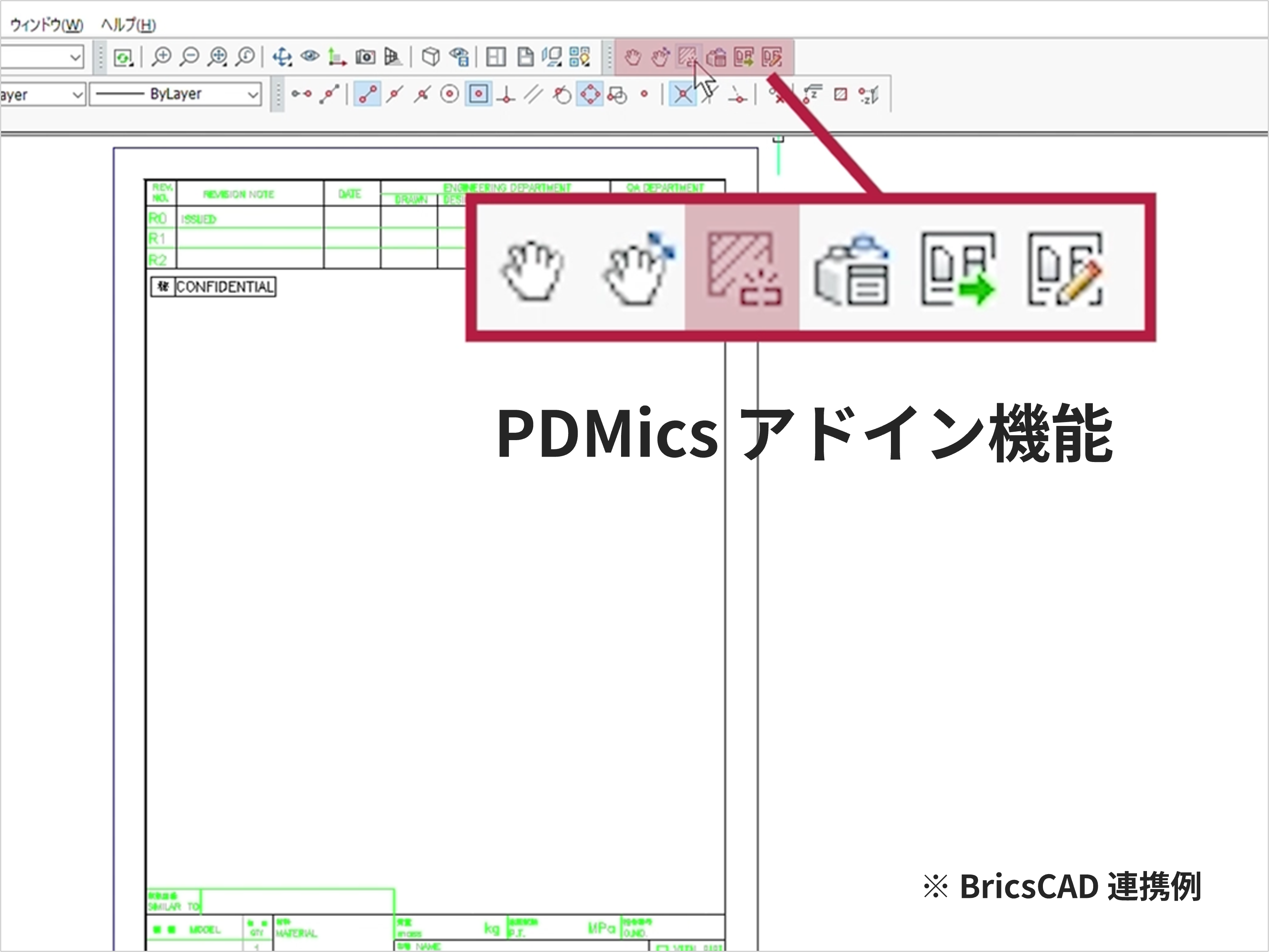Viewport: 1269px width, 952px height.
Task: Click the Zoom In magnifier icon
Action: coord(162,57)
